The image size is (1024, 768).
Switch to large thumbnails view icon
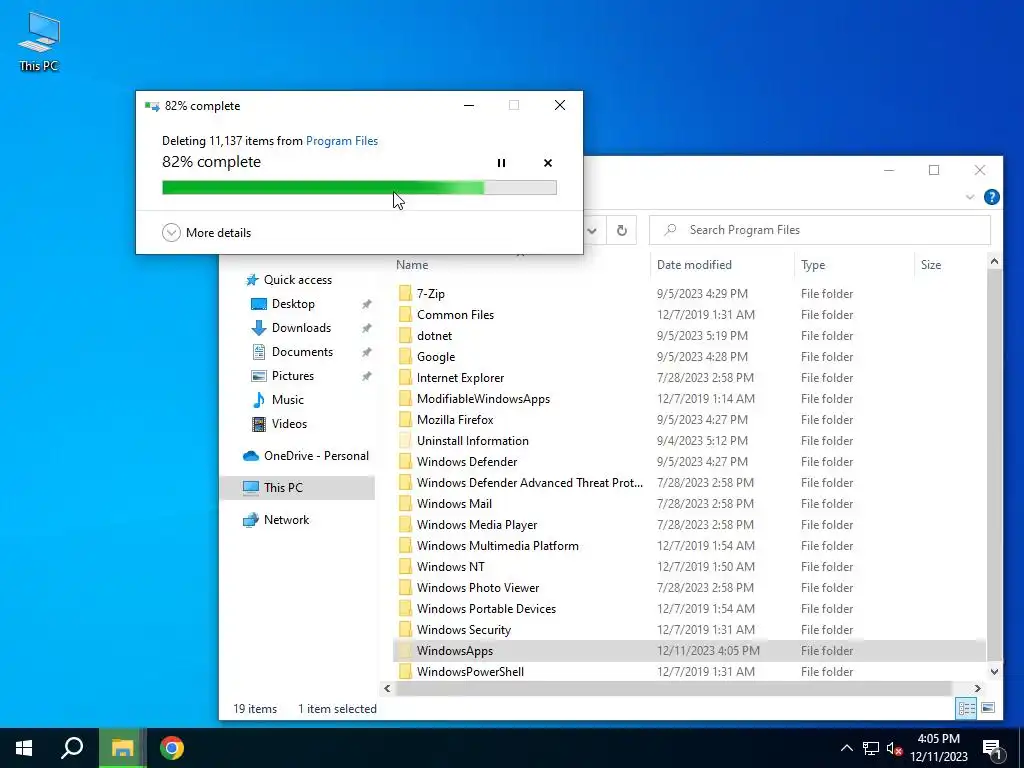tap(987, 709)
